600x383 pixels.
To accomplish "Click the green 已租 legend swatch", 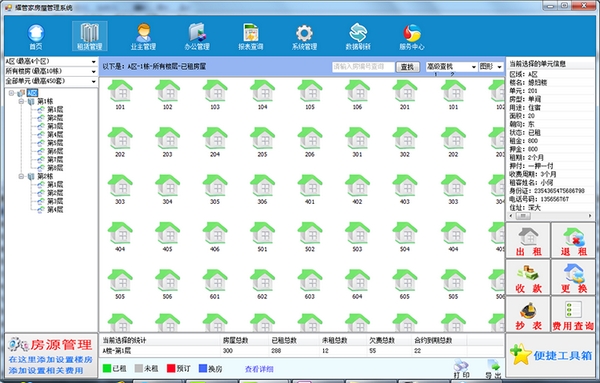I will (107, 368).
